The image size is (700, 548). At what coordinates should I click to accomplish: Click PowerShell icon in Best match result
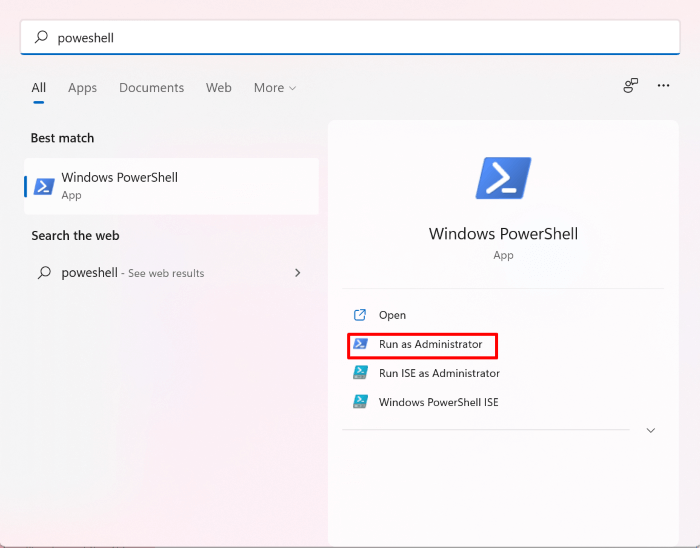point(44,186)
